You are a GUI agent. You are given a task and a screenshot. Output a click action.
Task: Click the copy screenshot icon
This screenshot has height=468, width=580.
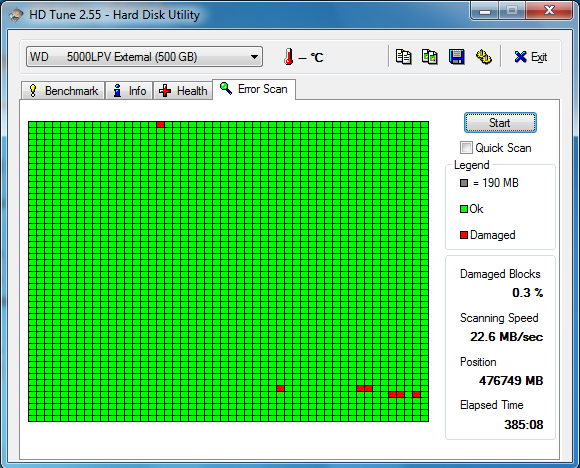(x=430, y=57)
